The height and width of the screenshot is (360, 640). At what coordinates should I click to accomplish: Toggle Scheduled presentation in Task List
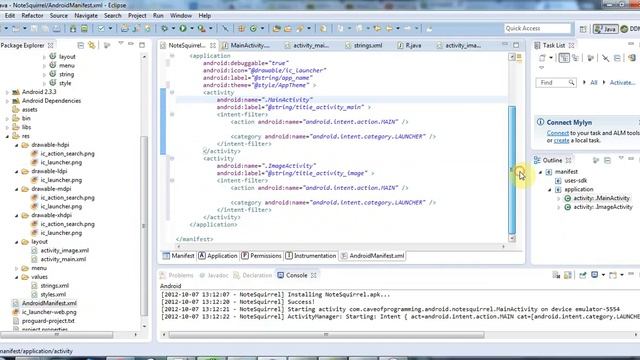[x=576, y=58]
